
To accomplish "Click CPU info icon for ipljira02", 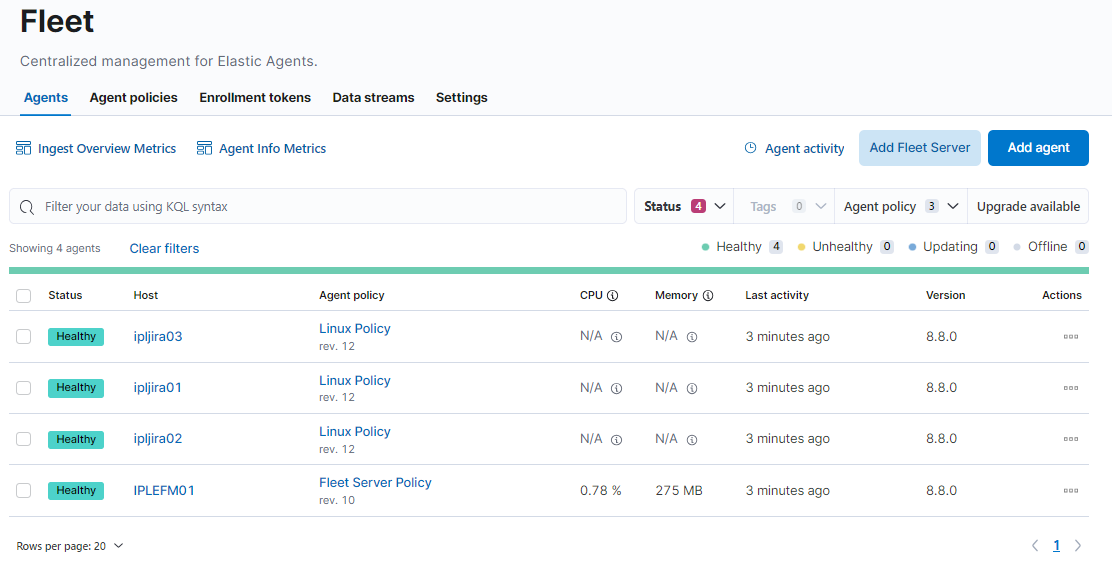I will click(617, 440).
